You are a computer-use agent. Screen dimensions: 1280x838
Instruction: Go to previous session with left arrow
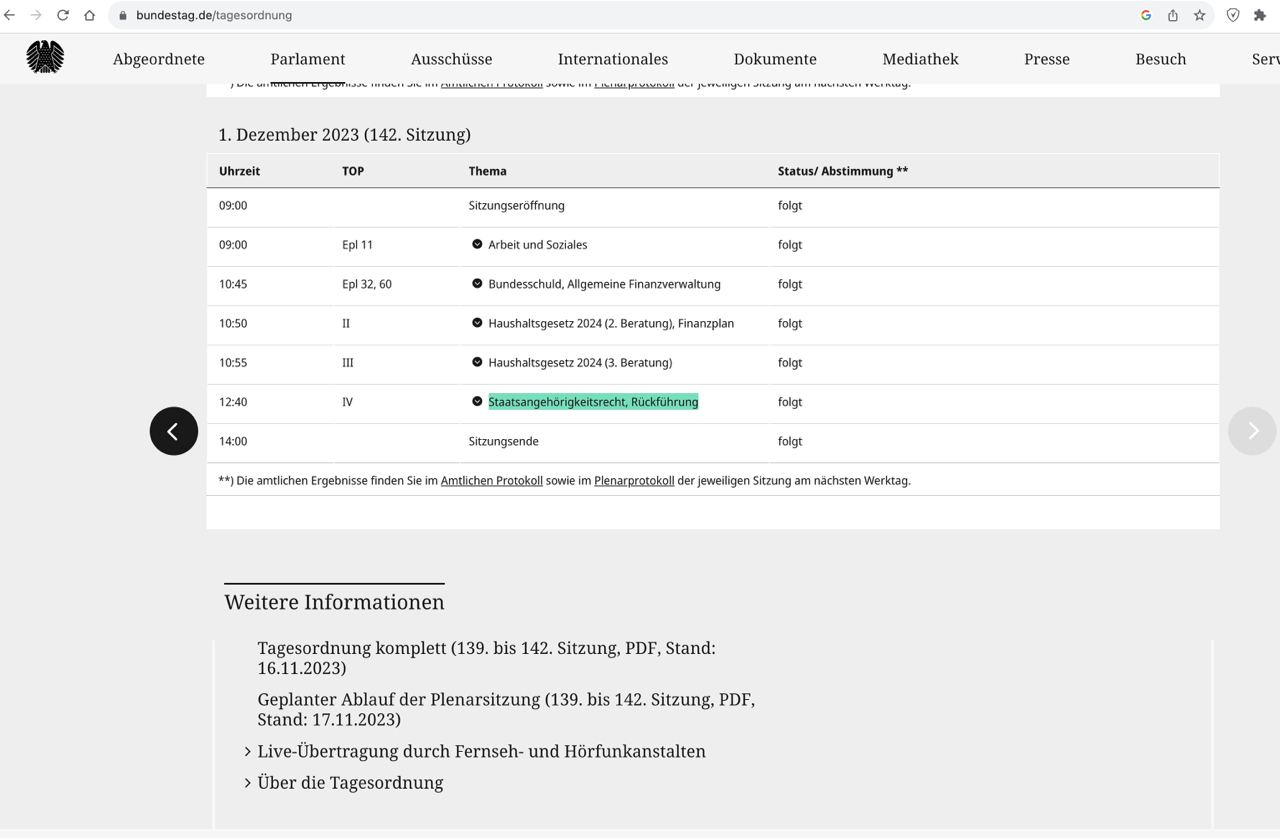tap(174, 431)
